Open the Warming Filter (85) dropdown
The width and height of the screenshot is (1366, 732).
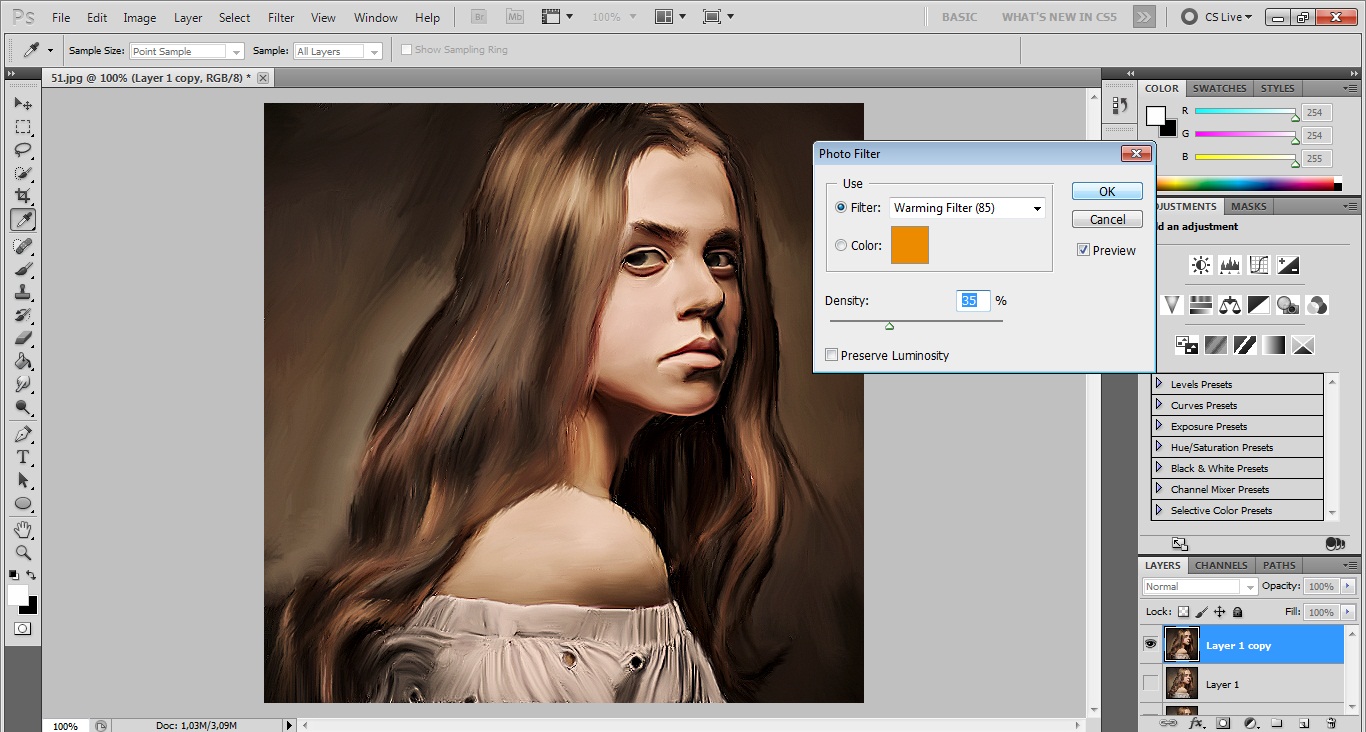click(967, 208)
